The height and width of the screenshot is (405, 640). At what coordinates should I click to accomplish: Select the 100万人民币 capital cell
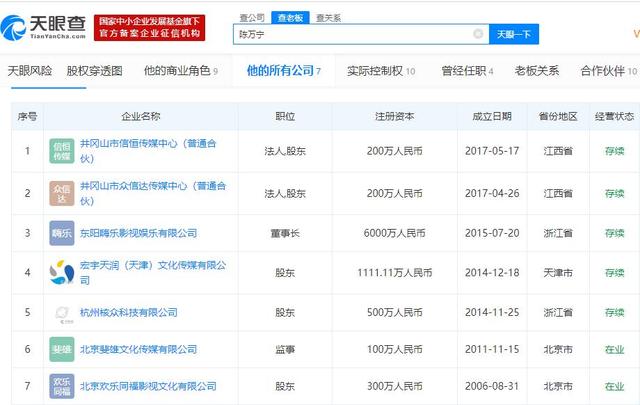395,349
